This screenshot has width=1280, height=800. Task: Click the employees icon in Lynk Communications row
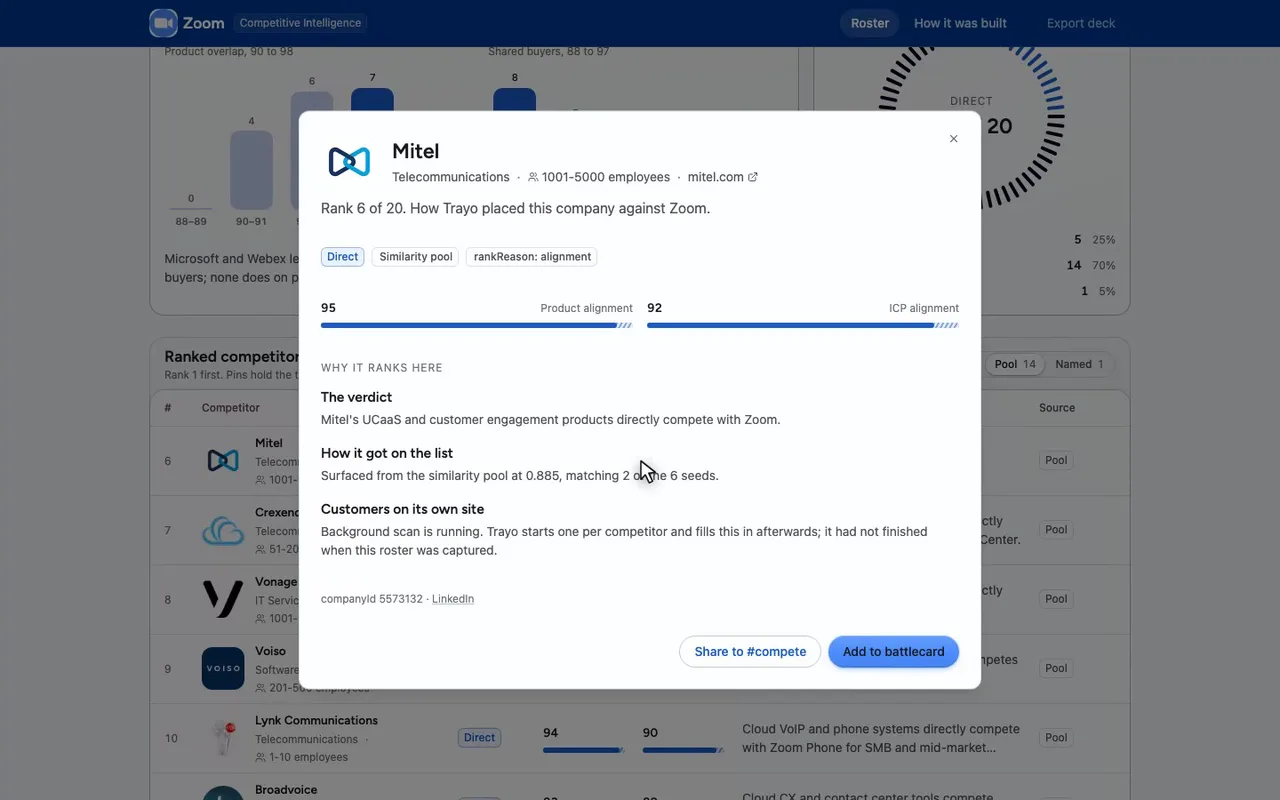tap(261, 757)
